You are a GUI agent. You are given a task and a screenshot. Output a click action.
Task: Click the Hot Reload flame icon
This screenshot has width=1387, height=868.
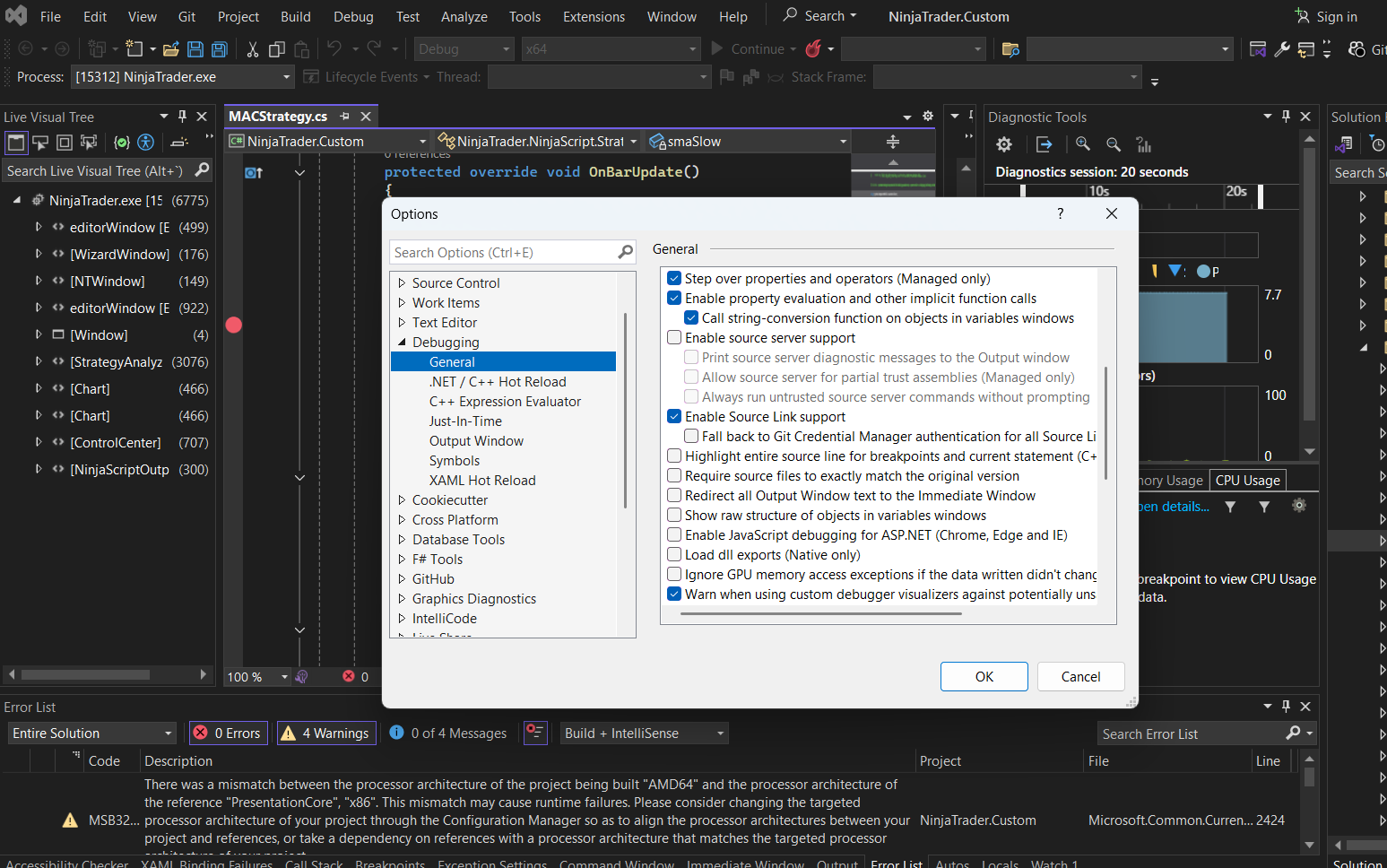coord(813,49)
